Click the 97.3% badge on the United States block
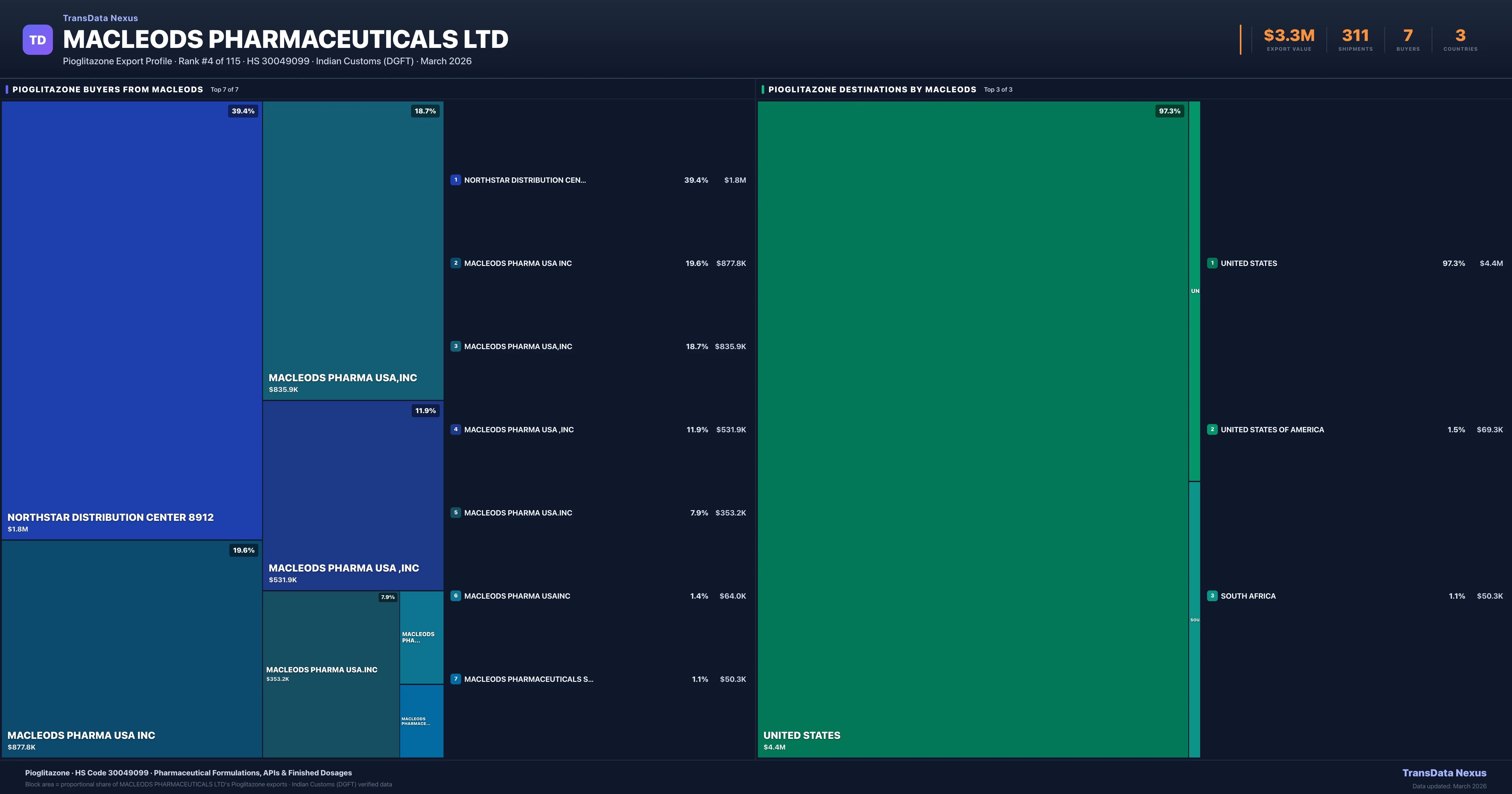1512x794 pixels. tap(1169, 111)
